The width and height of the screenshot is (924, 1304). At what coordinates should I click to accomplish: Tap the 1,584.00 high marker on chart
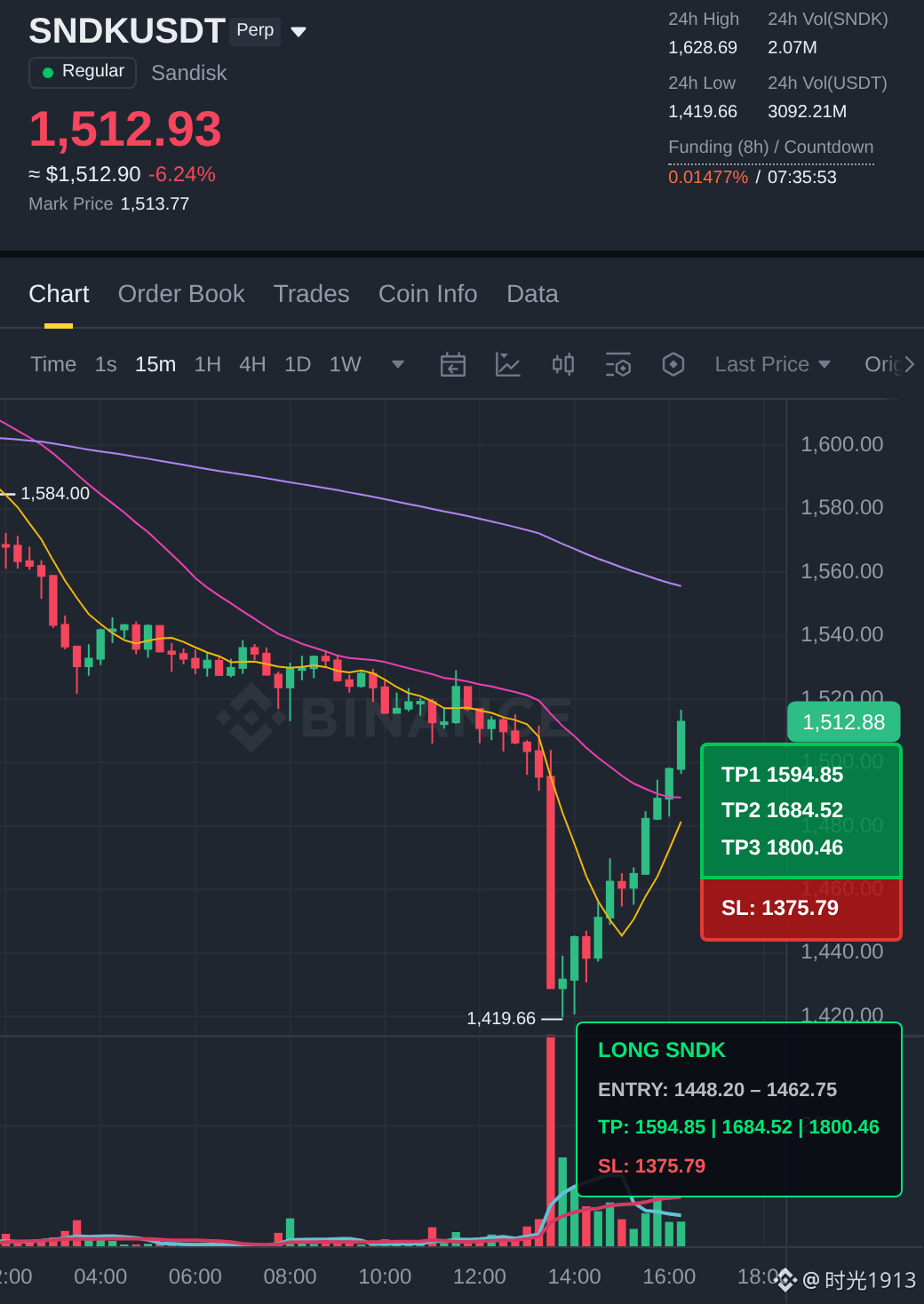click(55, 493)
